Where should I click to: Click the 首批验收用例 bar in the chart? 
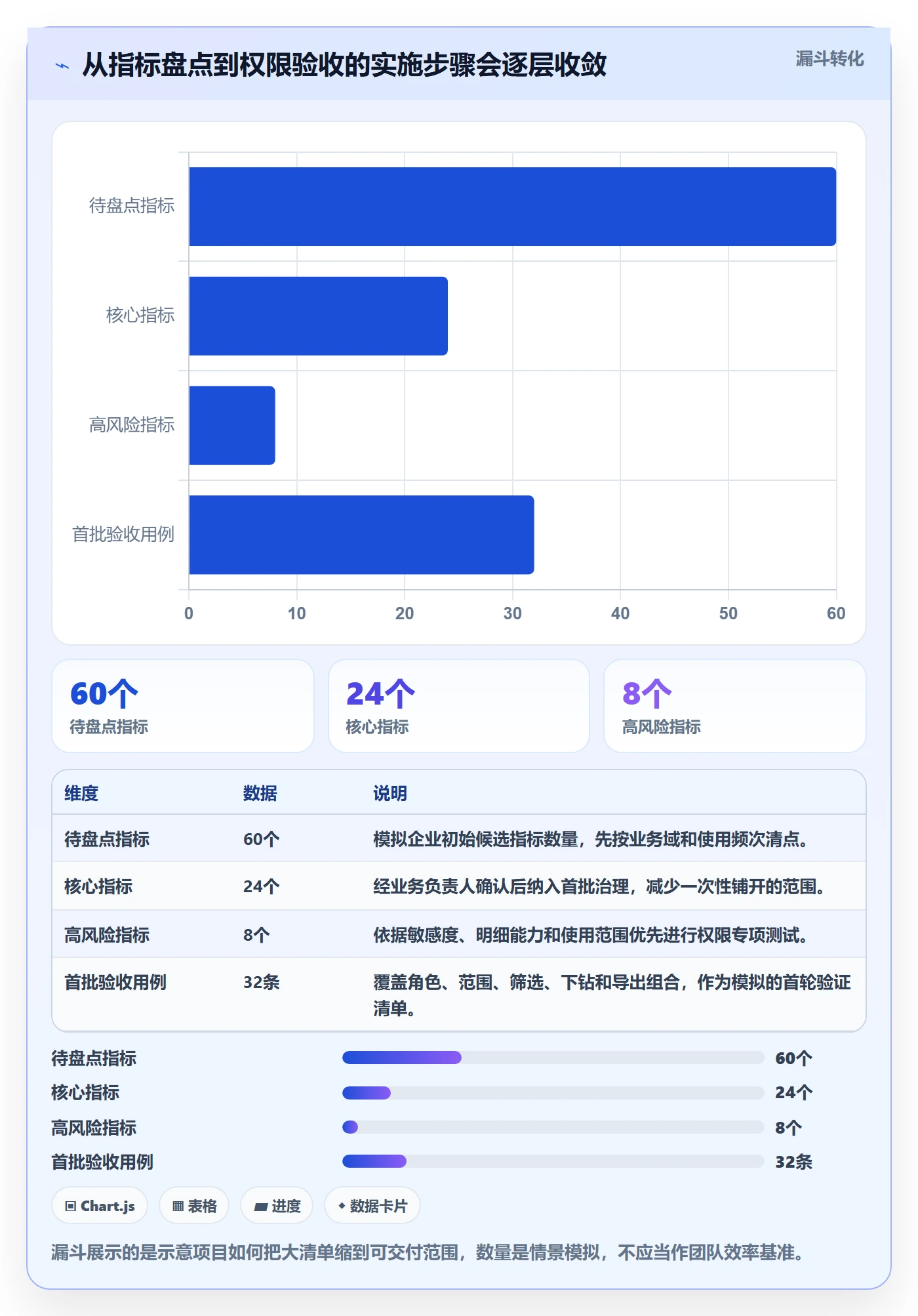(x=361, y=535)
